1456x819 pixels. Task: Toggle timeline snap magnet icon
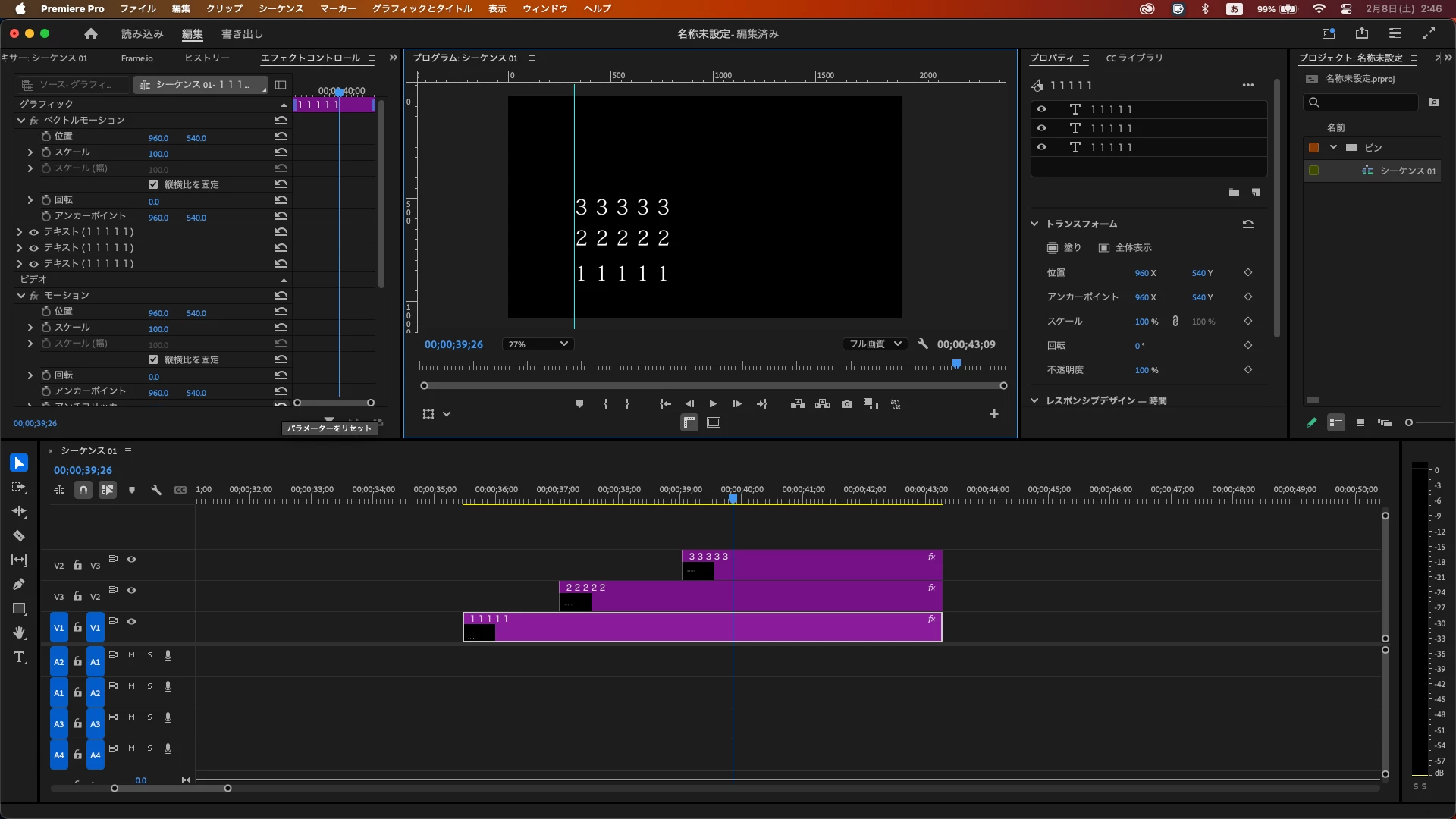point(83,491)
